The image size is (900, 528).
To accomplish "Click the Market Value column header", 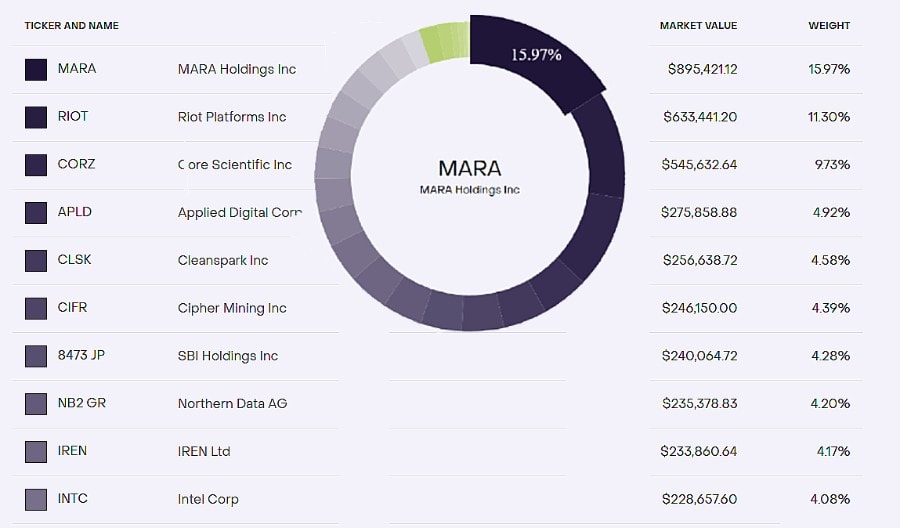I will 699,26.
